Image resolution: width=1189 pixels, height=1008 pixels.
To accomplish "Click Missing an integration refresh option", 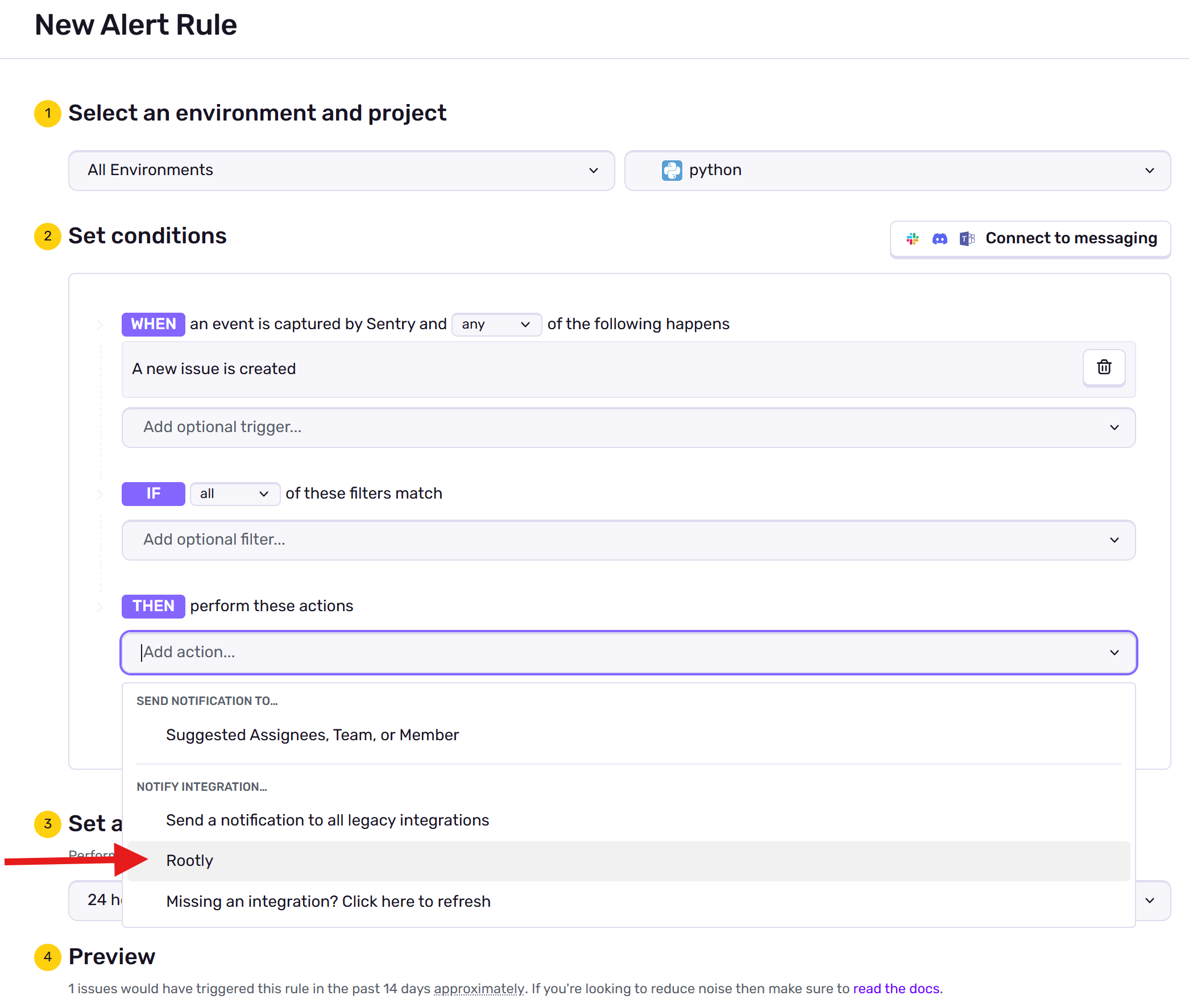I will pos(328,902).
